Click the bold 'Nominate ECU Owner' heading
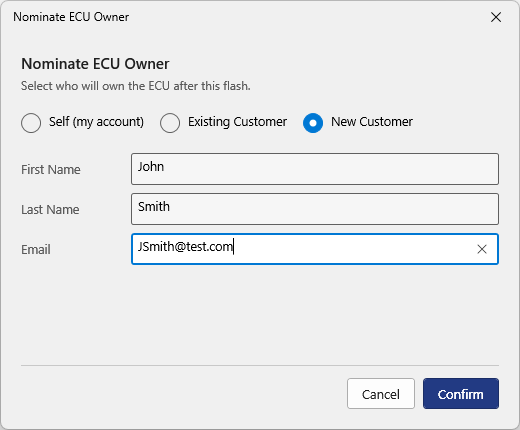 click(x=95, y=64)
